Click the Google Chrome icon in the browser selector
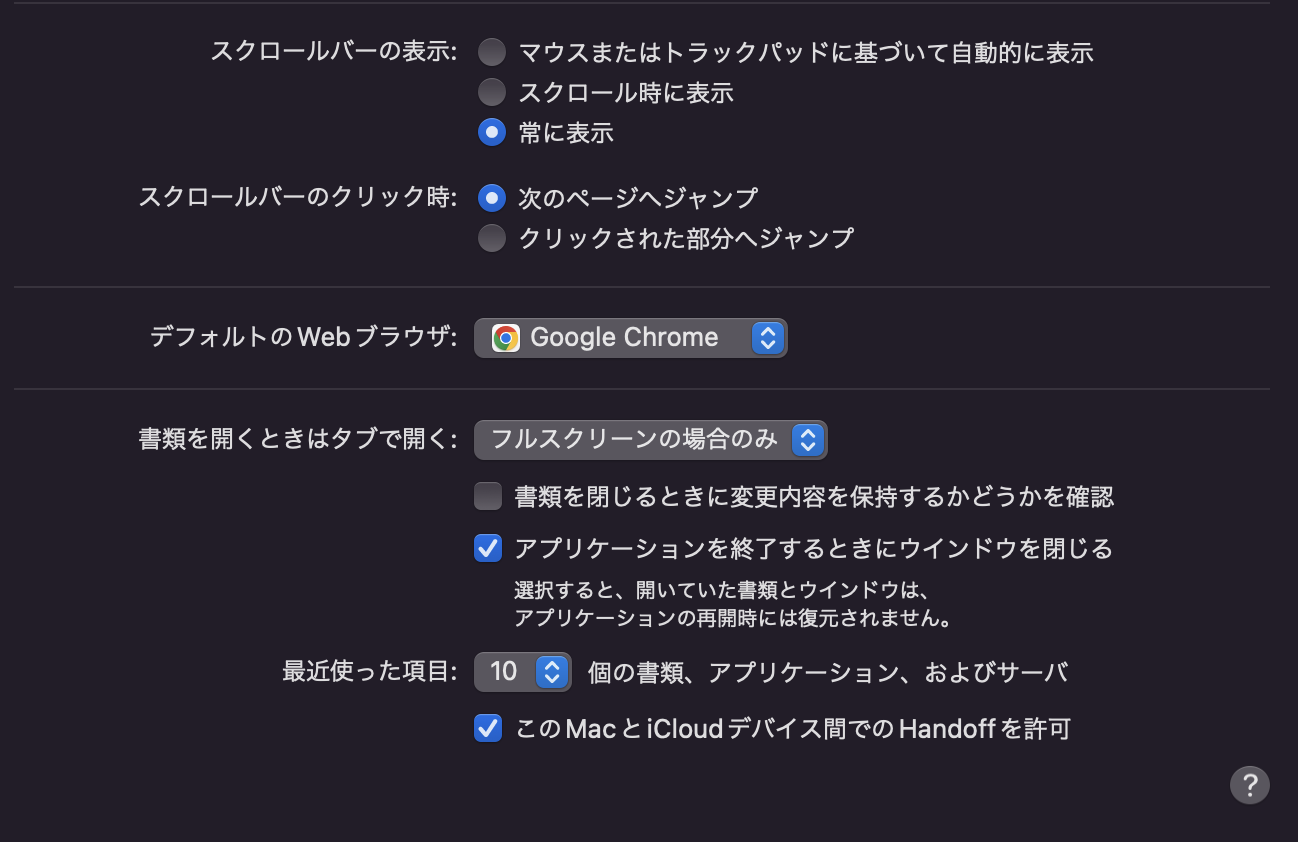1298x842 pixels. pyautogui.click(x=505, y=337)
